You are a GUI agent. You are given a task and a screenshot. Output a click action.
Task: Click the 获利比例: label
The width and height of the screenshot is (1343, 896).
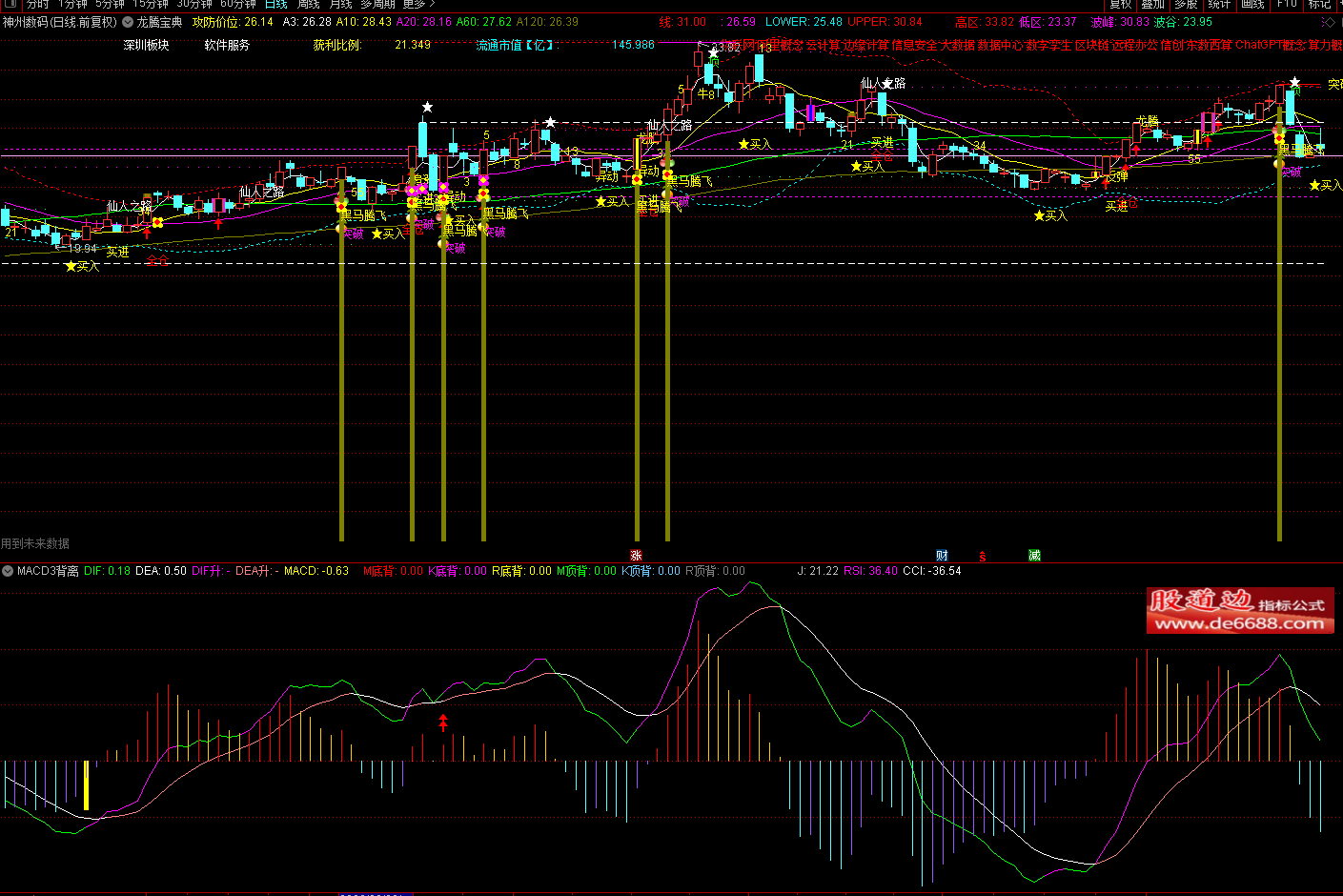pos(337,45)
